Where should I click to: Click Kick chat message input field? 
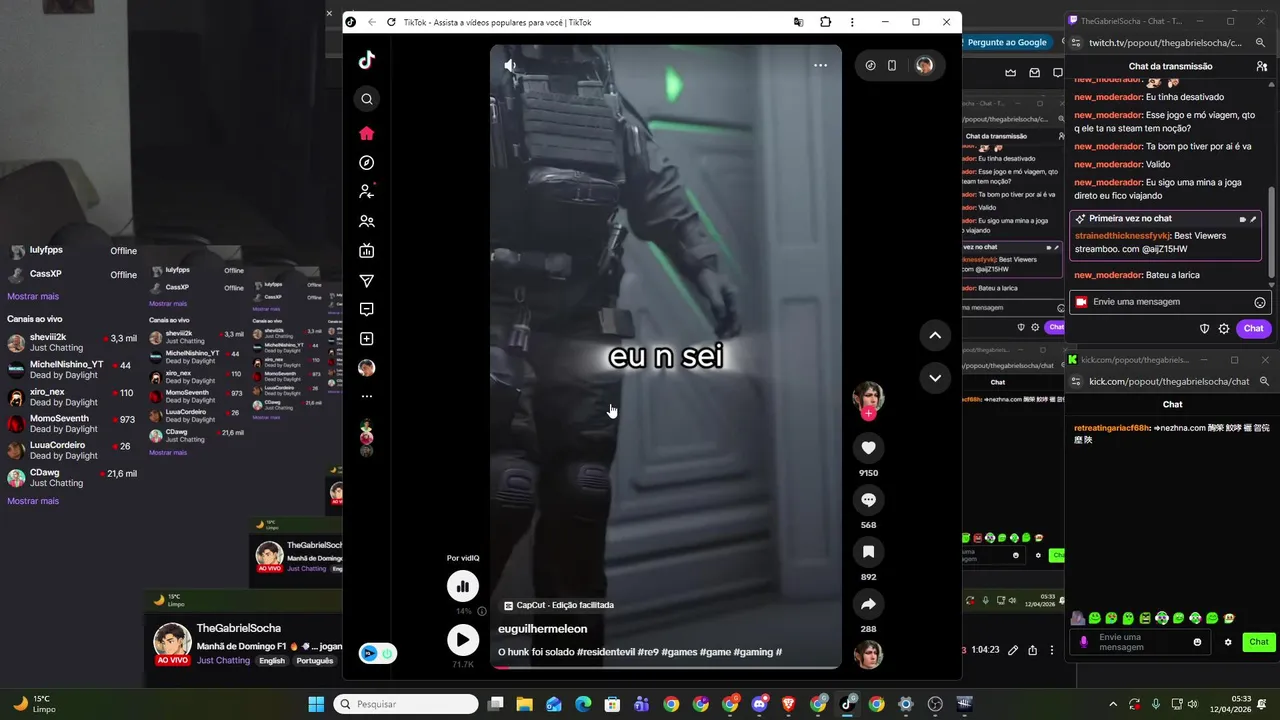pyautogui.click(x=1139, y=642)
